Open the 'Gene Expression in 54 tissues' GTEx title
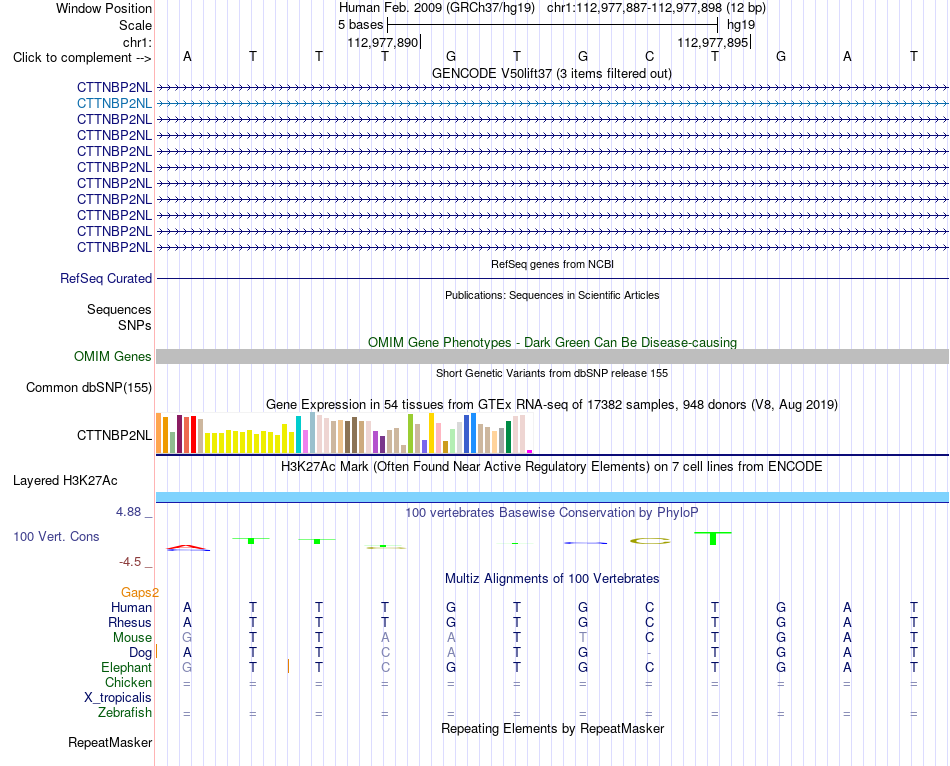The image size is (950, 766). click(552, 404)
